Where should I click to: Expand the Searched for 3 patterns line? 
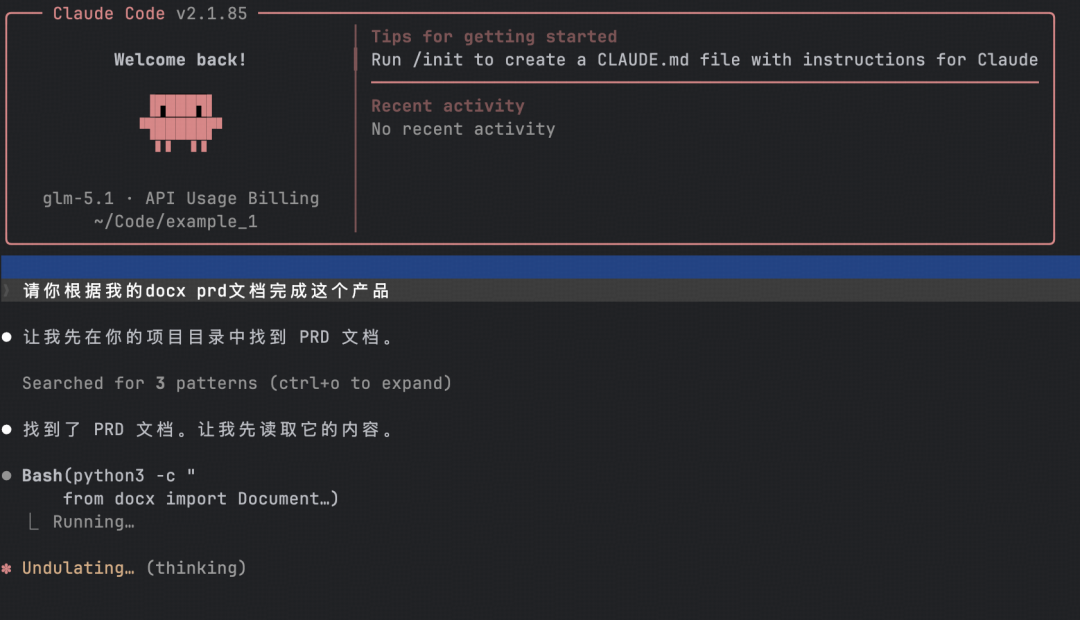[236, 383]
